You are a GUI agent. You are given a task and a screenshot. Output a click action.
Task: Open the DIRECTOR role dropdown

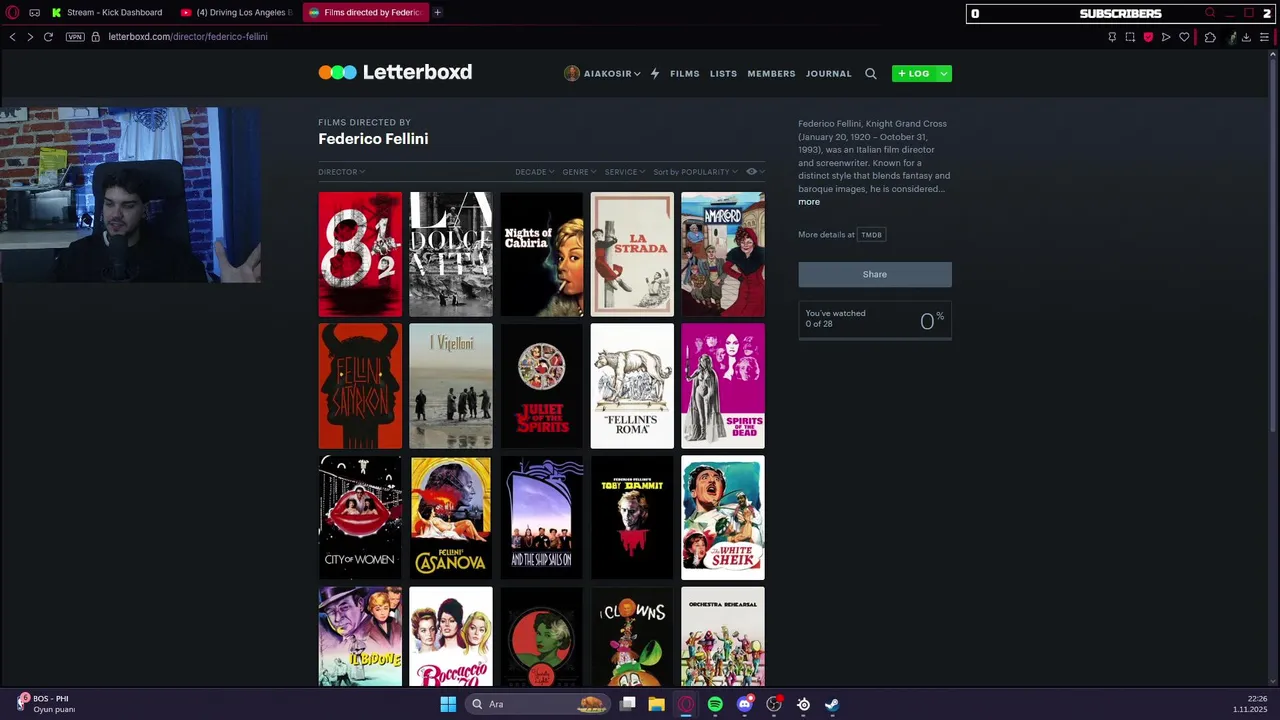pyautogui.click(x=341, y=172)
